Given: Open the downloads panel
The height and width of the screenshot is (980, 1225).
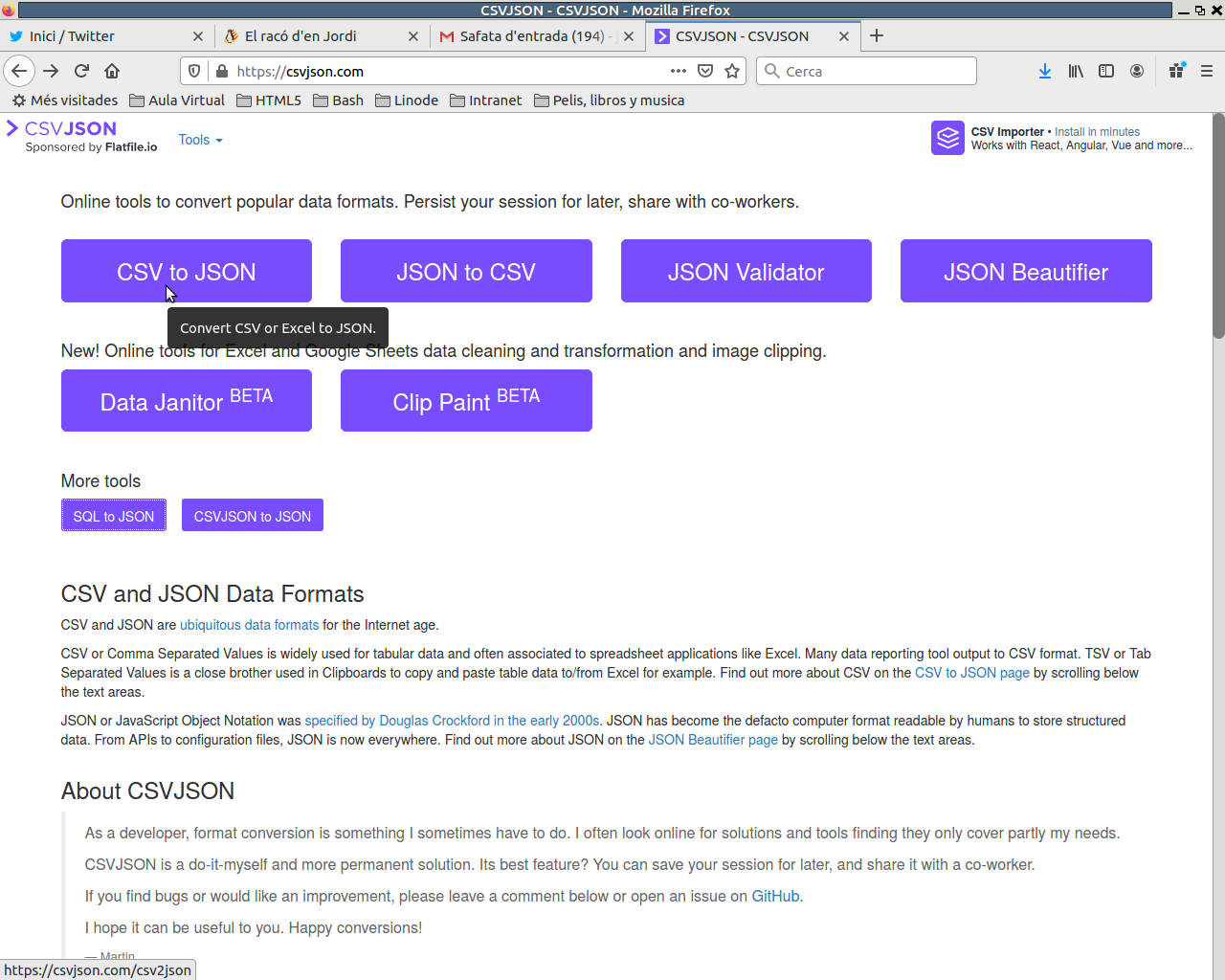Looking at the screenshot, I should pyautogui.click(x=1045, y=71).
